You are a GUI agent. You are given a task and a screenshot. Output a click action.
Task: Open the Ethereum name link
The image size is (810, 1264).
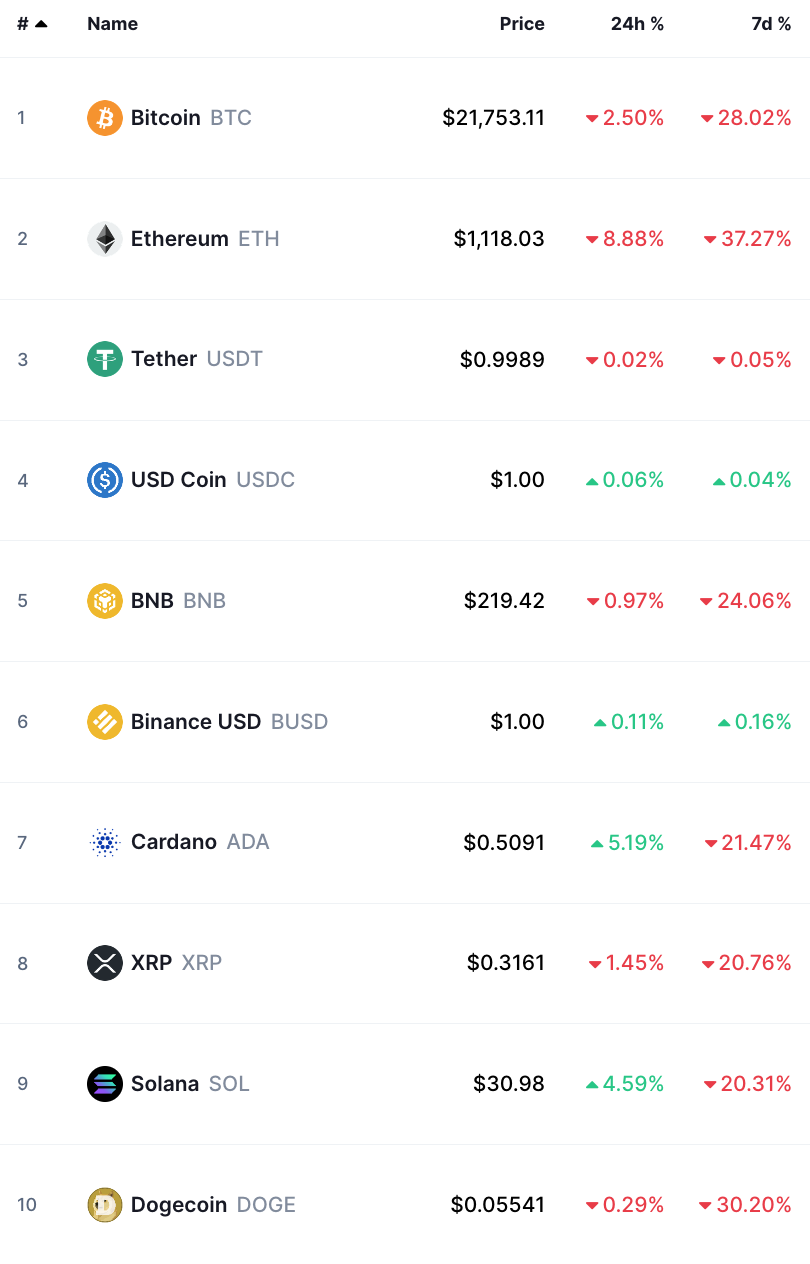pos(180,239)
